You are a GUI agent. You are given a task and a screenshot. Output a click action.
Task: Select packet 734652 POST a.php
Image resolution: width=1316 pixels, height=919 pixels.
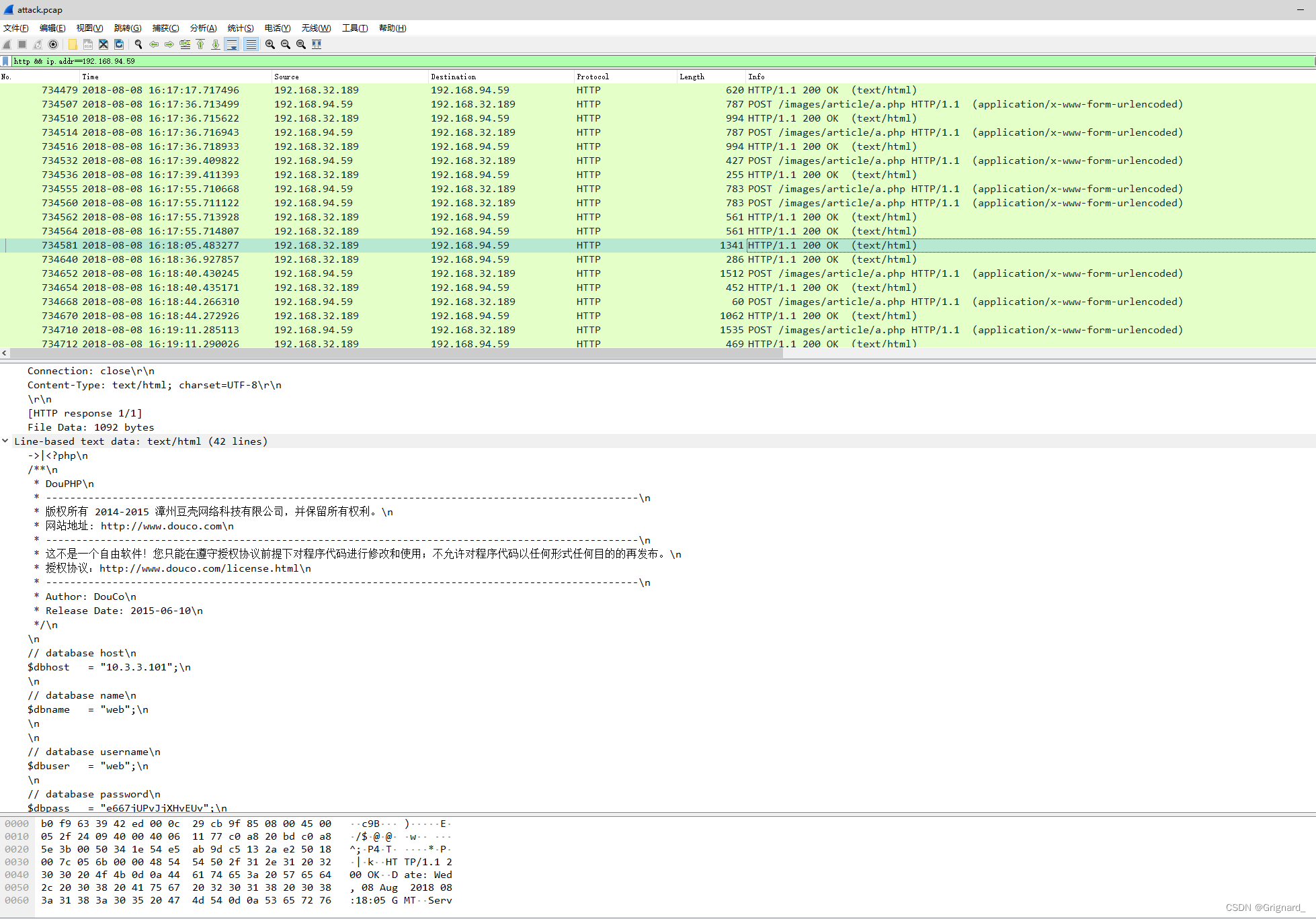[658, 273]
